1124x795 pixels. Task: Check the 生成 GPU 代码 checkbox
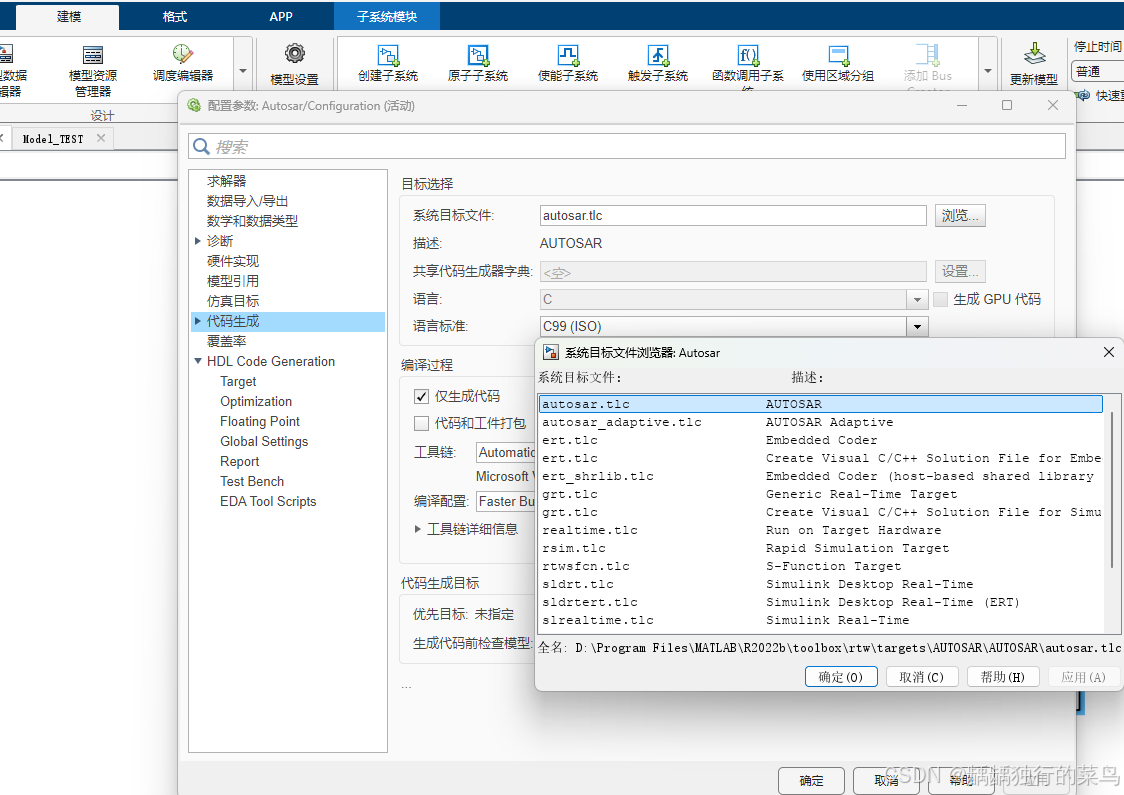(940, 299)
